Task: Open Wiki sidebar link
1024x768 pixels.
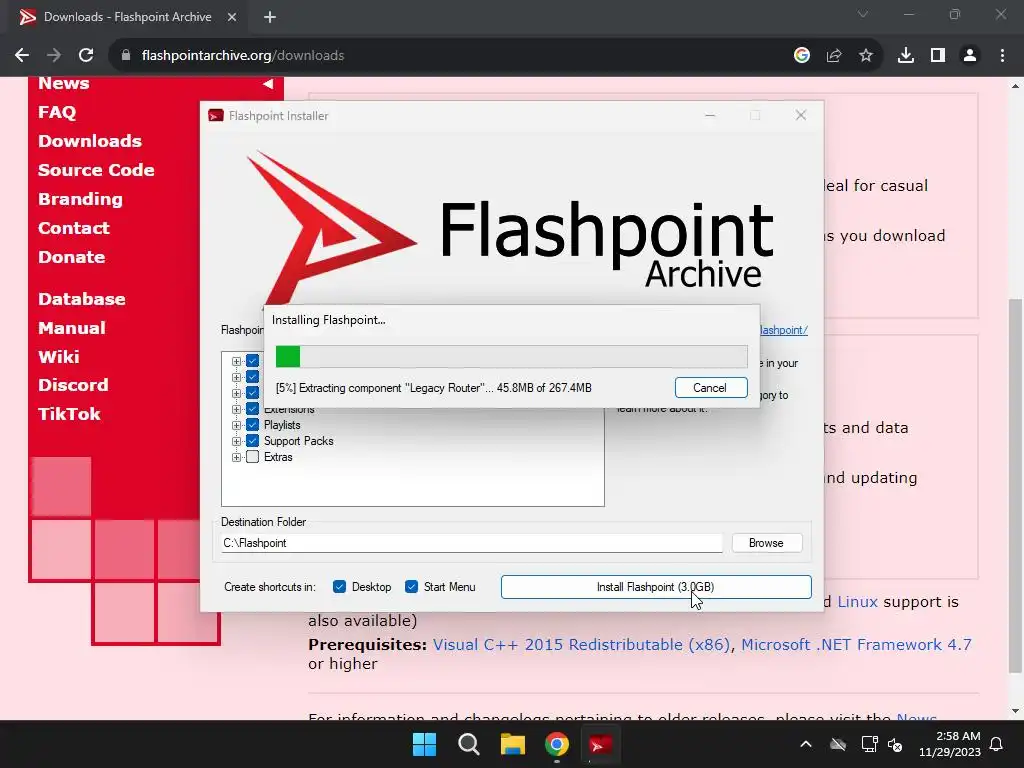Action: click(x=59, y=357)
